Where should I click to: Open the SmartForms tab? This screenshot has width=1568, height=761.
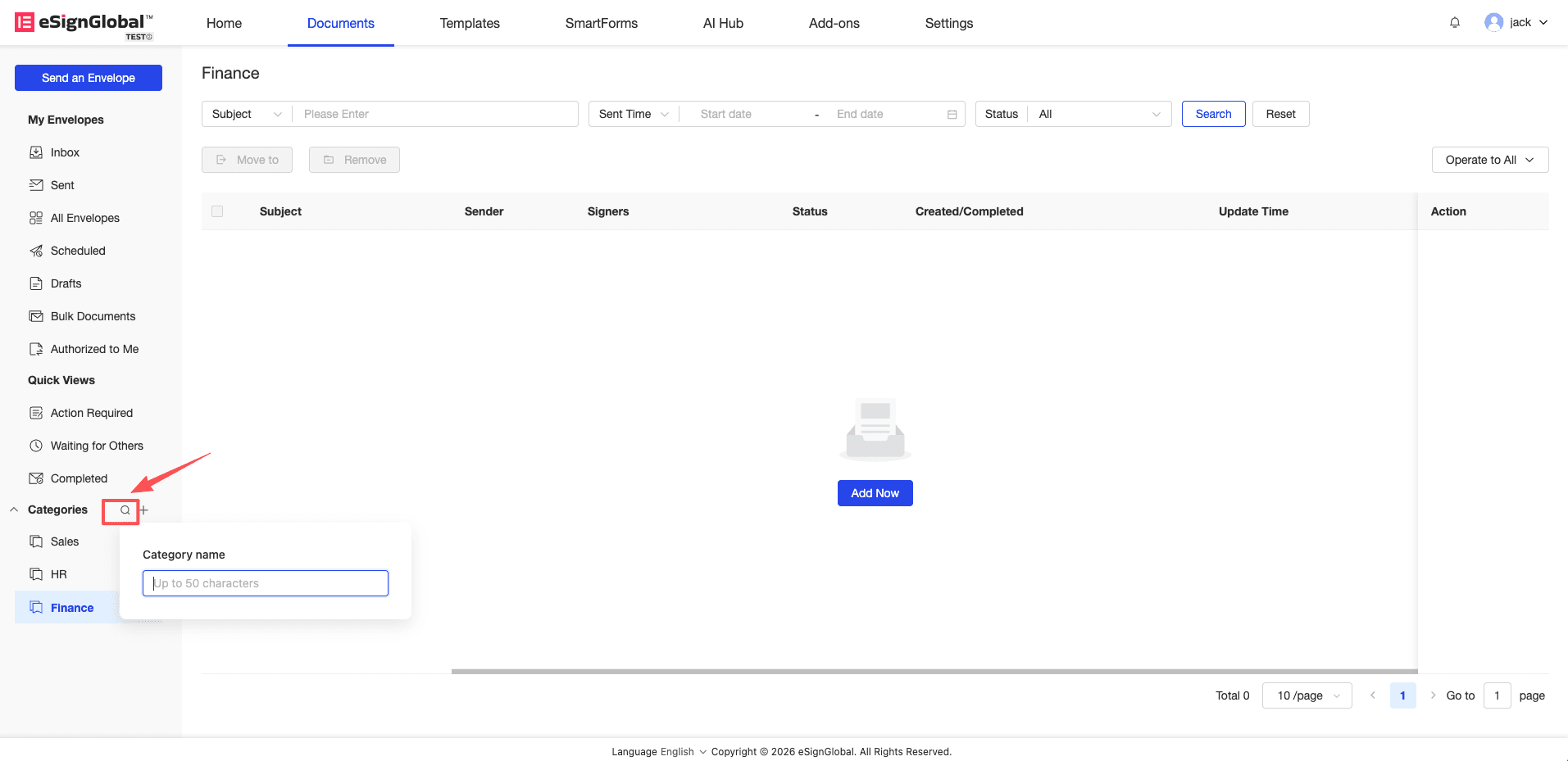click(x=601, y=23)
